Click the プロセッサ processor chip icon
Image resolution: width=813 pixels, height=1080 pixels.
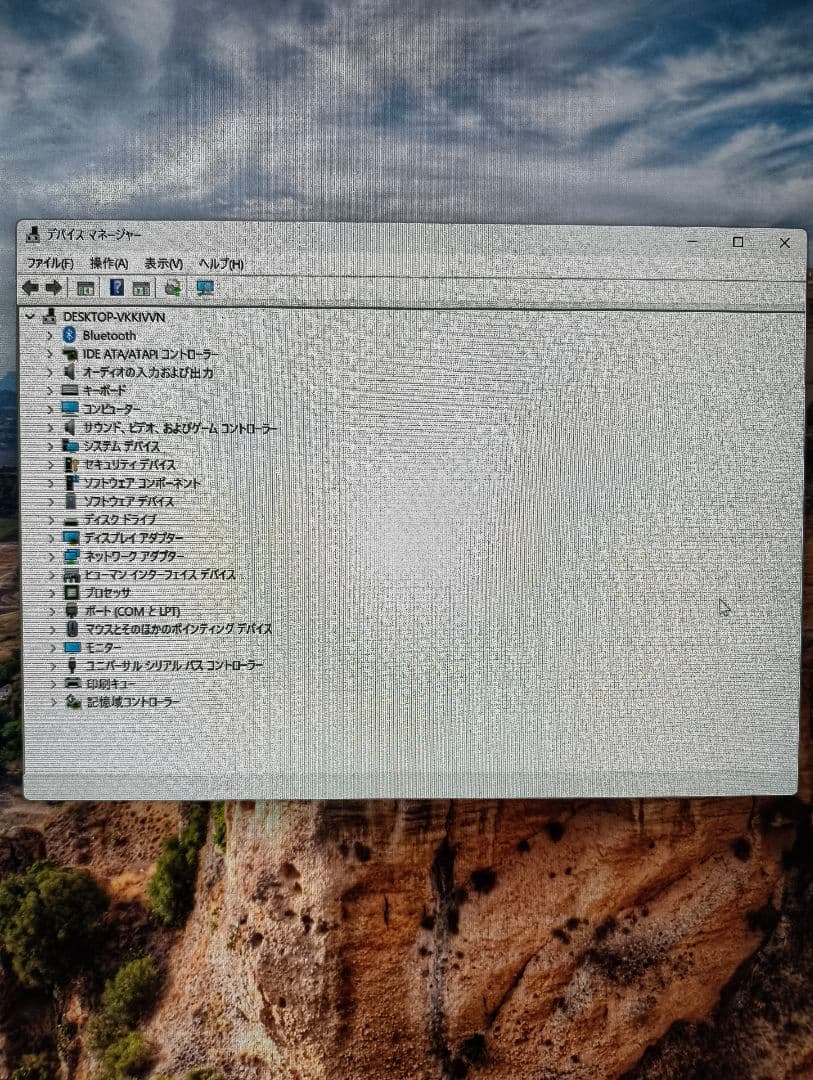tap(67, 593)
